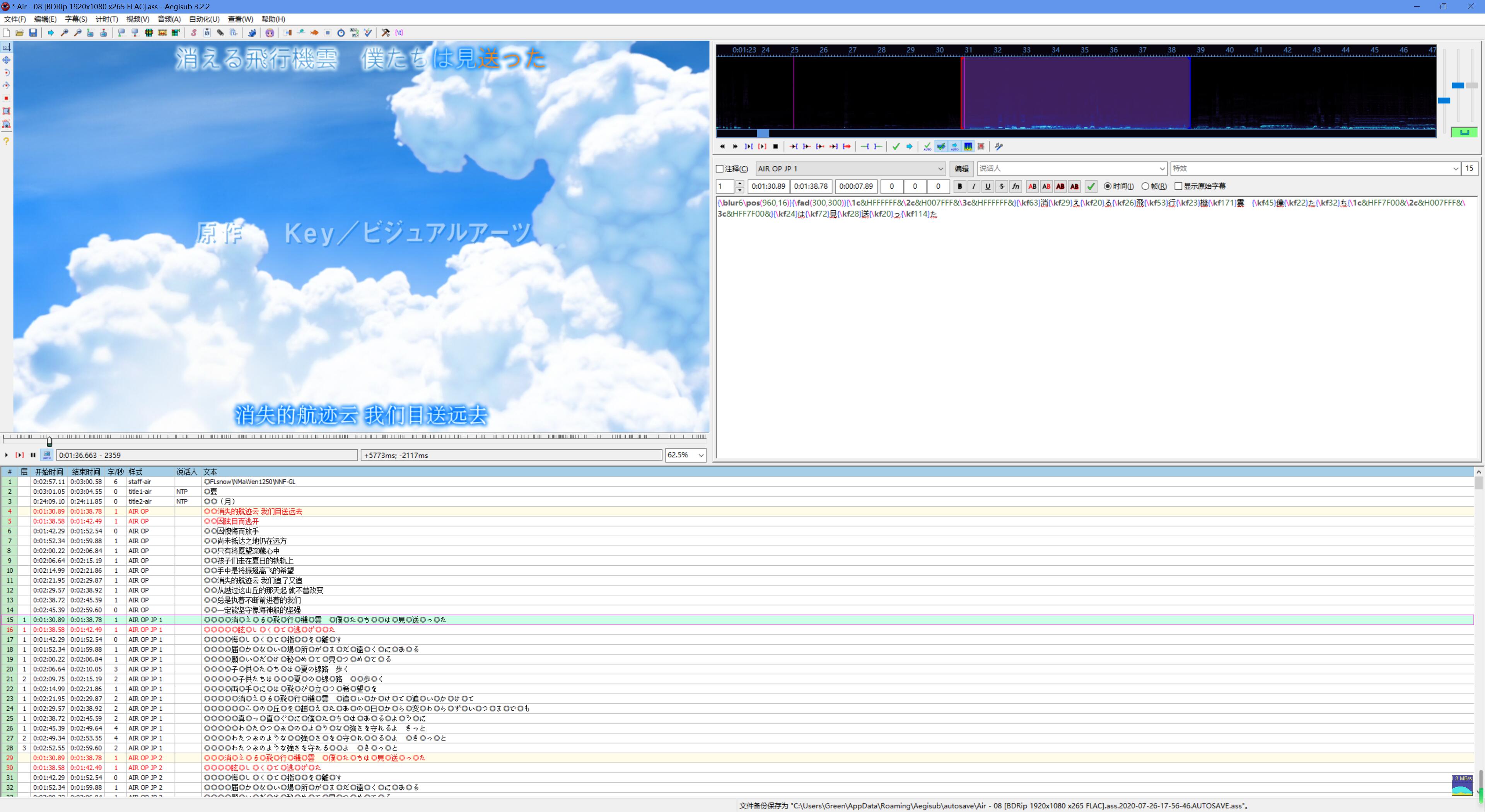Open the 自动化(U) menu
Image resolution: width=1485 pixels, height=812 pixels.
[x=205, y=19]
